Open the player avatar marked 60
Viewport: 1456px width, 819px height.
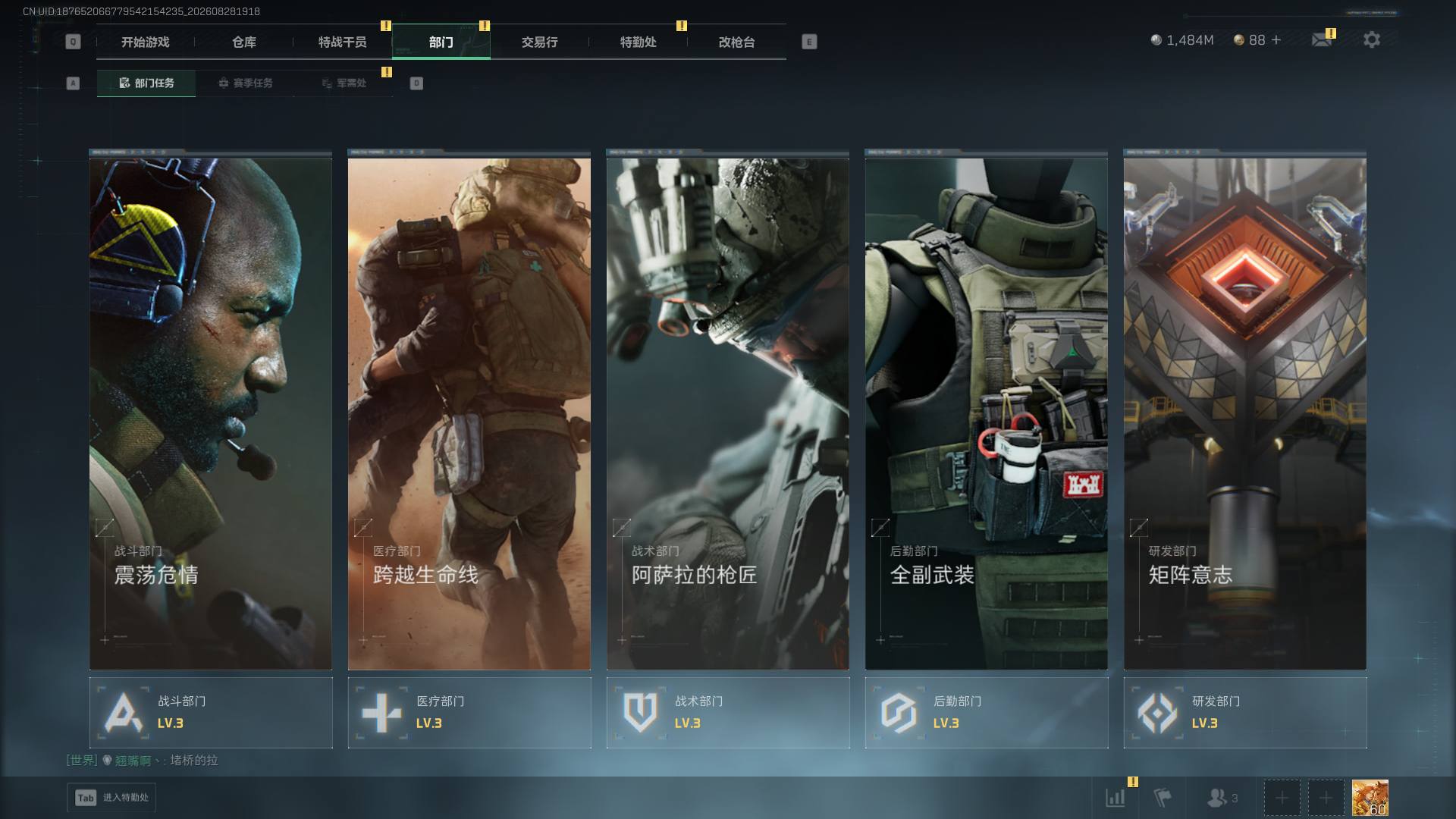[x=1370, y=798]
